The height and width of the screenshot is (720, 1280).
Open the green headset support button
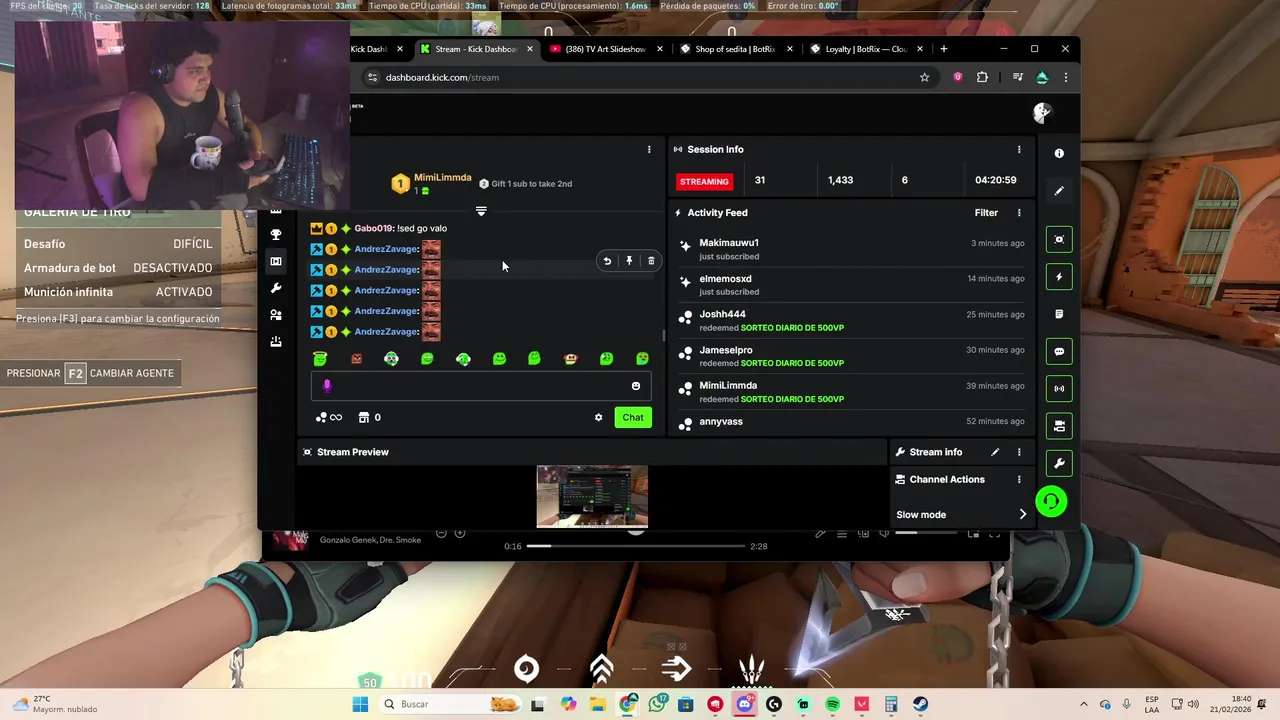click(1051, 501)
